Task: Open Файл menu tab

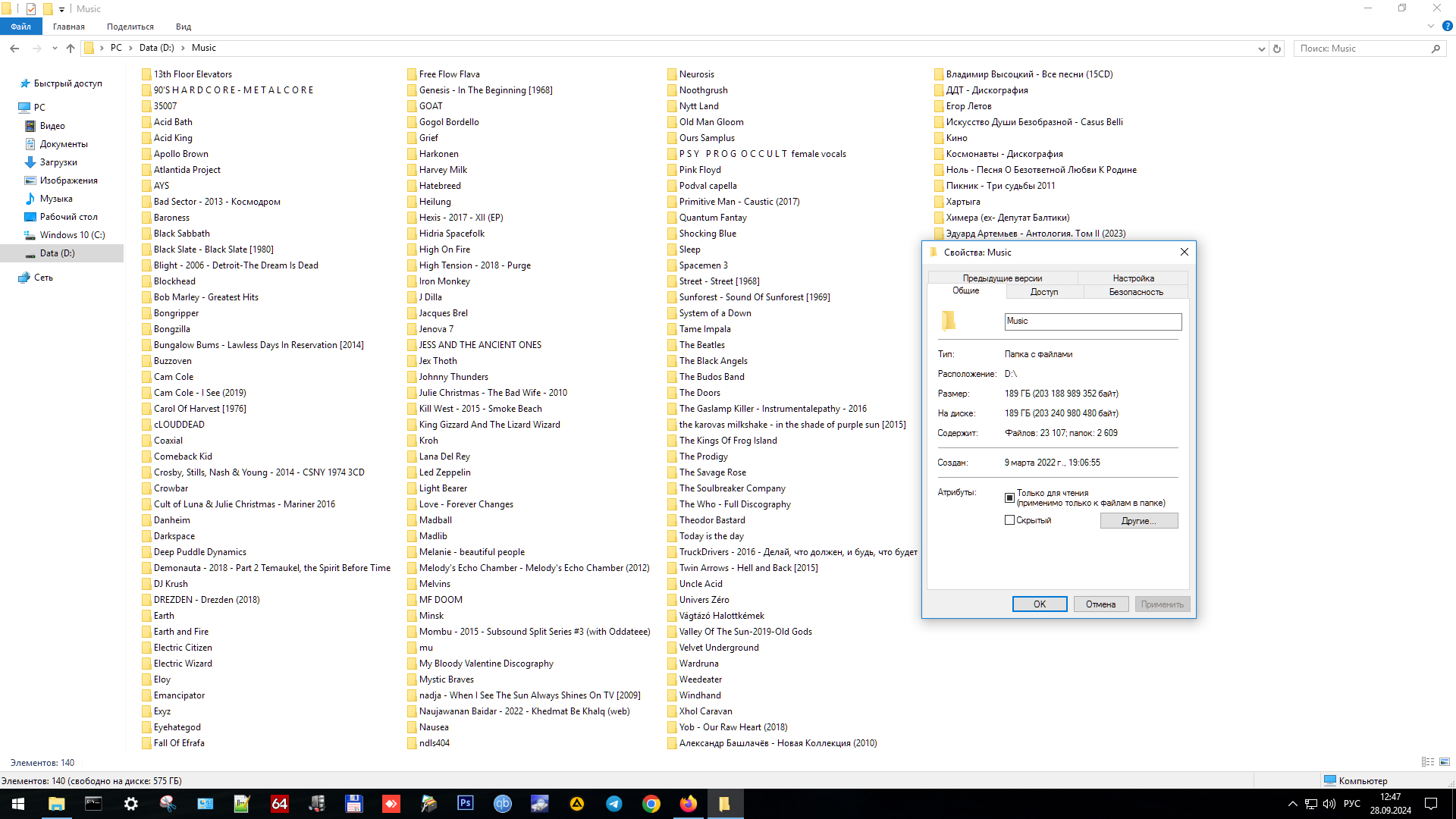Action: click(x=21, y=27)
